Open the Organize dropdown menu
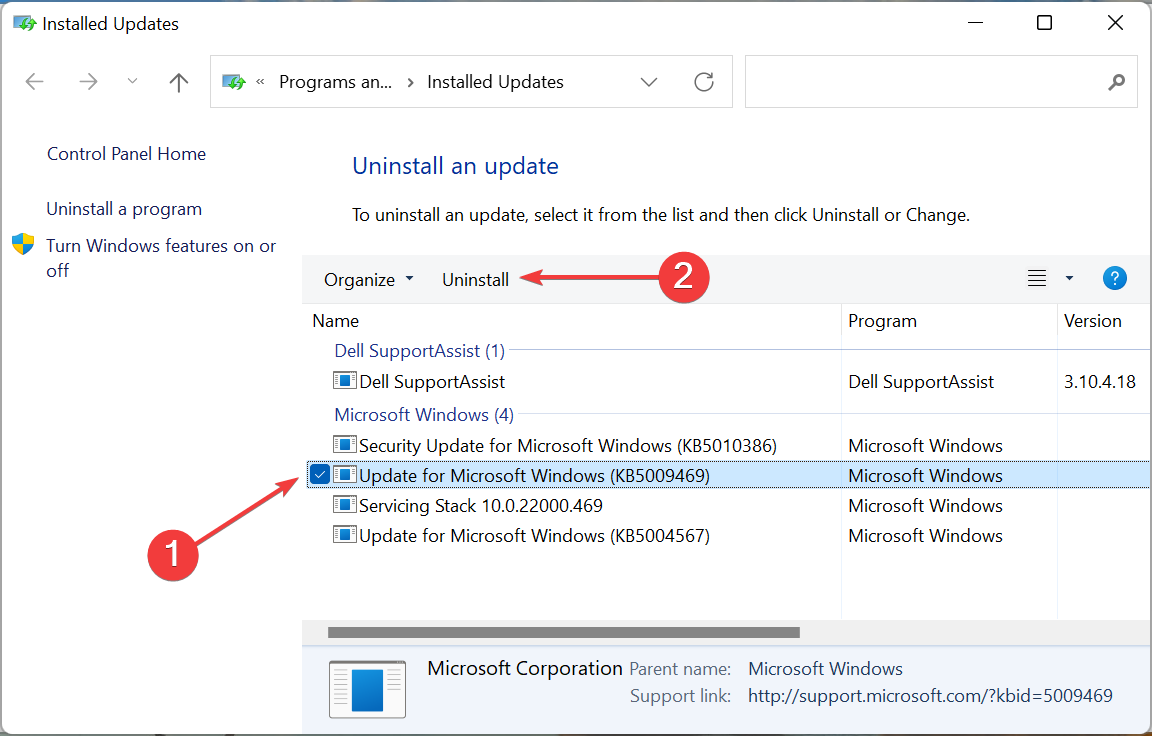This screenshot has height=736, width=1152. tap(369, 280)
